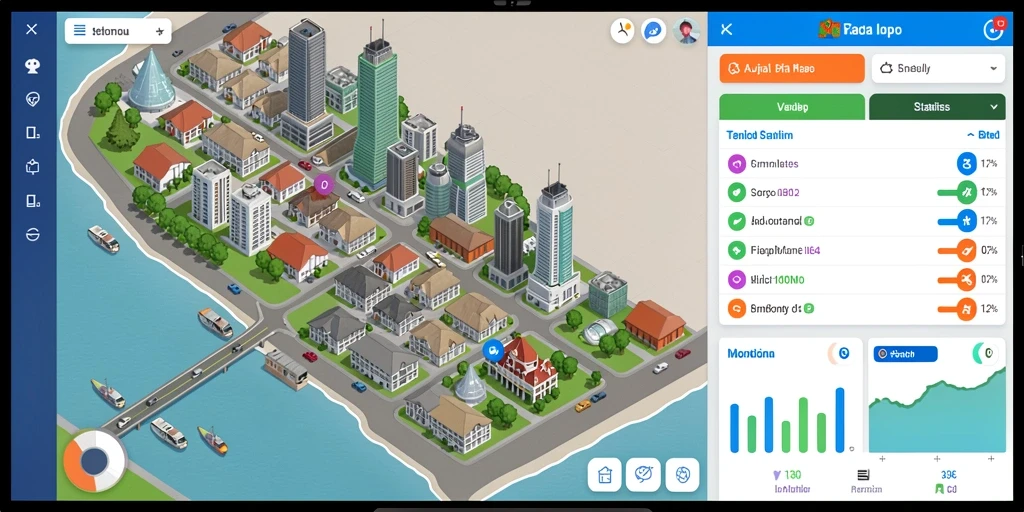The width and height of the screenshot is (1024, 512).
Task: Click the skull-like icon in left sidebar
Action: (32, 65)
